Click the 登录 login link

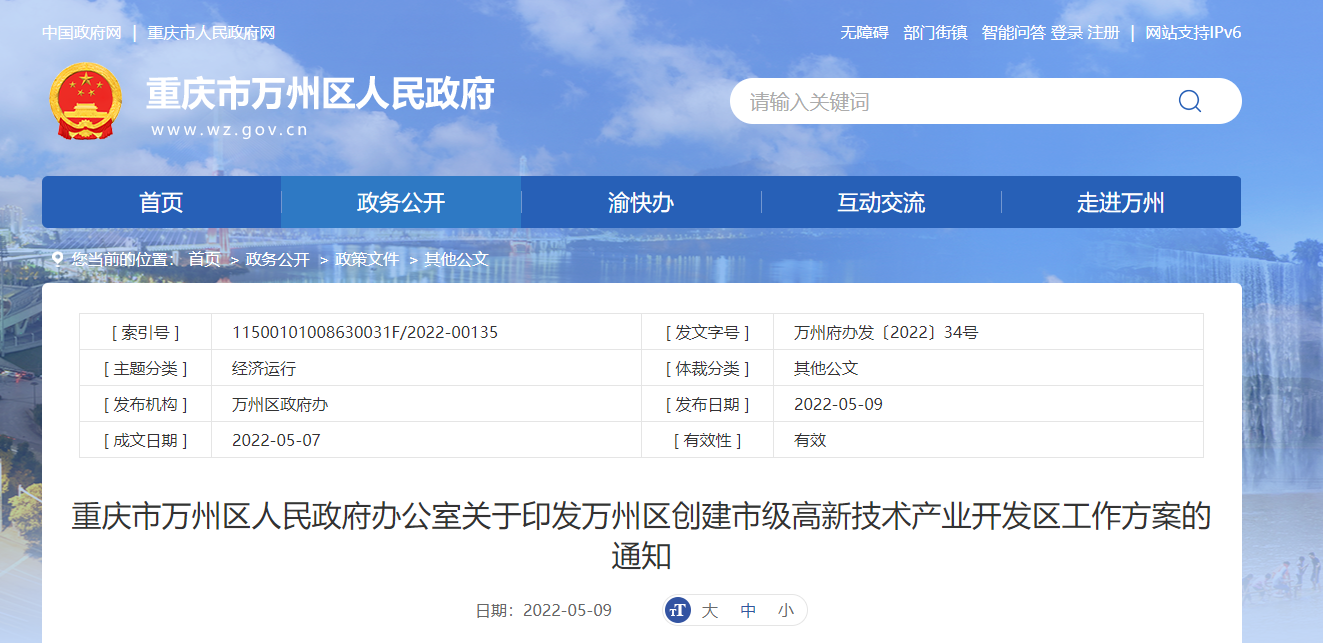pyautogui.click(x=1067, y=33)
